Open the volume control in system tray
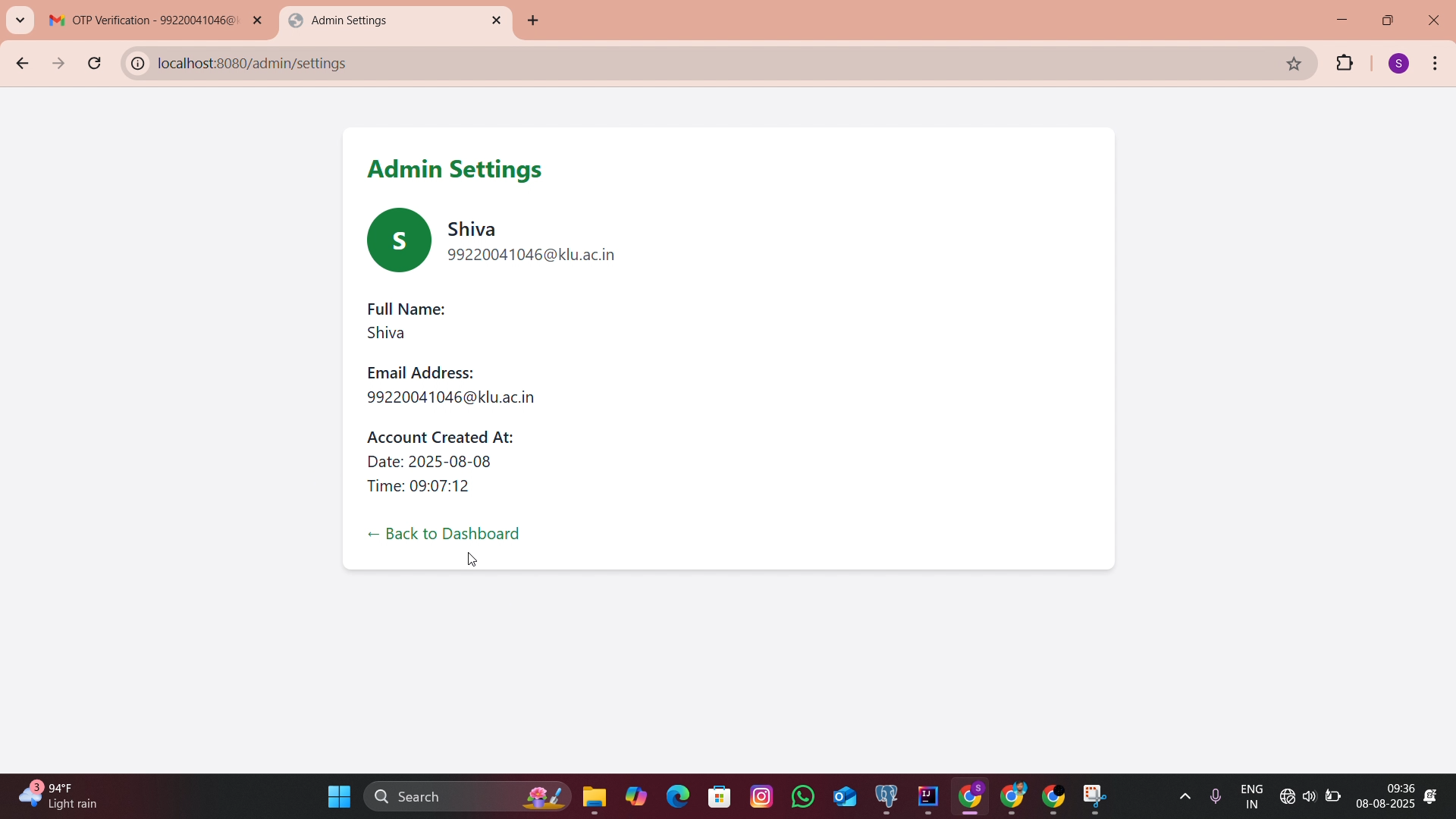1456x819 pixels. click(x=1310, y=797)
